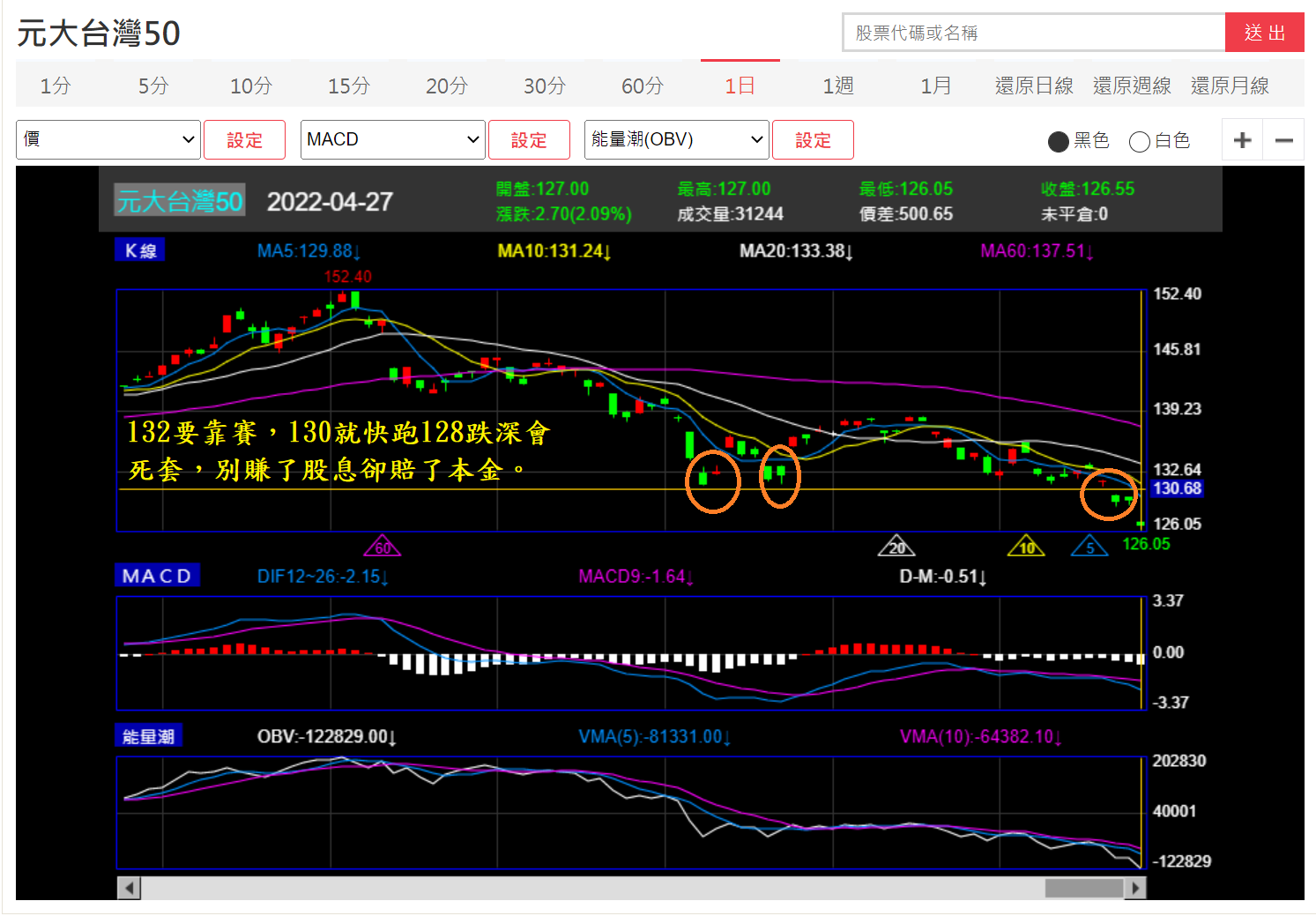Screen dimensions: 1316x916
Task: Open the 能量潮(OBV) indicator dropdown
Action: click(677, 139)
